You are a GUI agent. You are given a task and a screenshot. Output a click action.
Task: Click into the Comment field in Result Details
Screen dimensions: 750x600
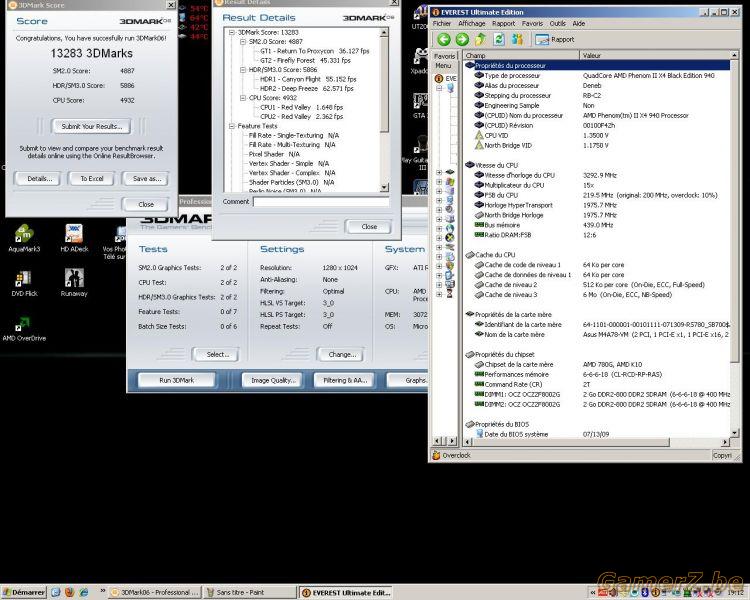[x=321, y=202]
